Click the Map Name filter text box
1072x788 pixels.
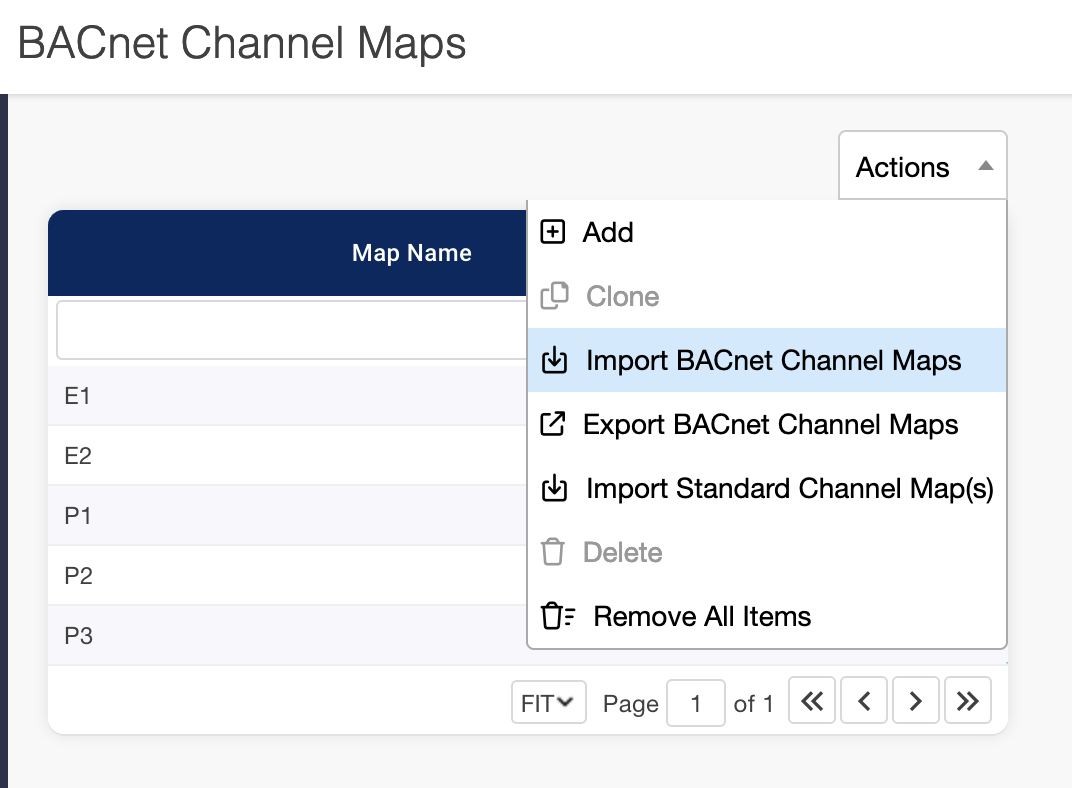pyautogui.click(x=290, y=330)
